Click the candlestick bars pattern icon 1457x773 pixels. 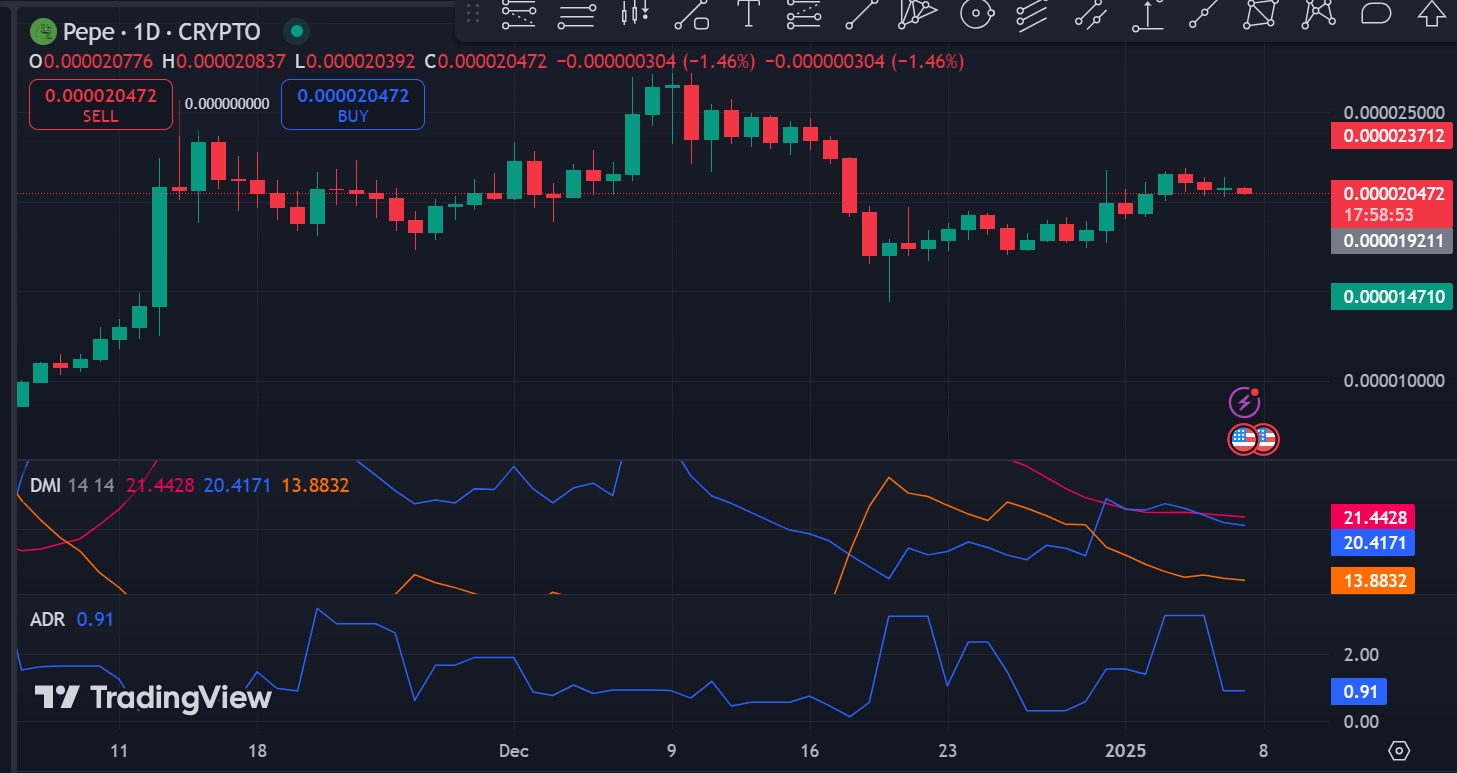635,14
